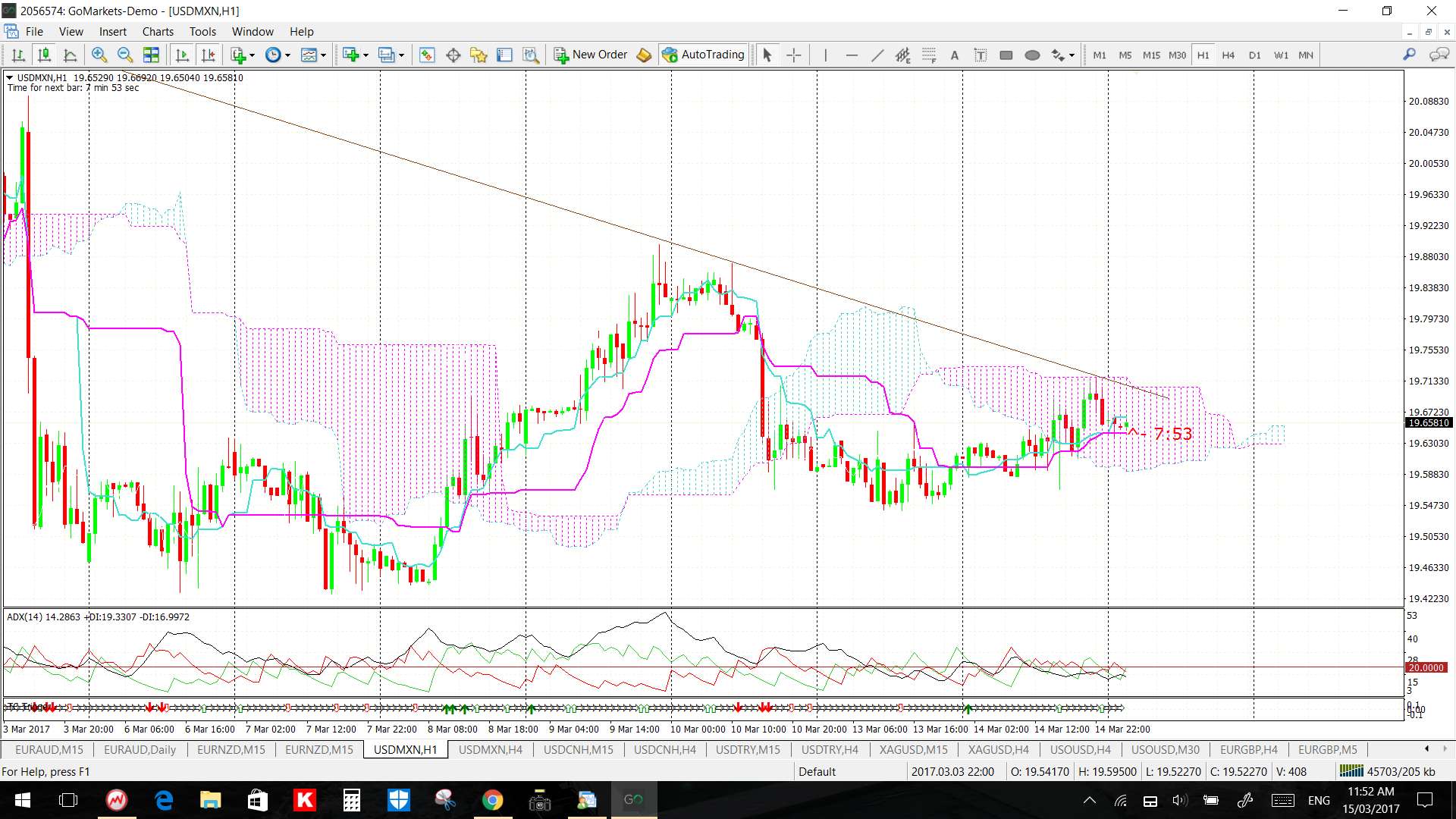Select the Crosshair cursor tool
Image resolution: width=1456 pixels, height=819 pixels.
pos(793,55)
